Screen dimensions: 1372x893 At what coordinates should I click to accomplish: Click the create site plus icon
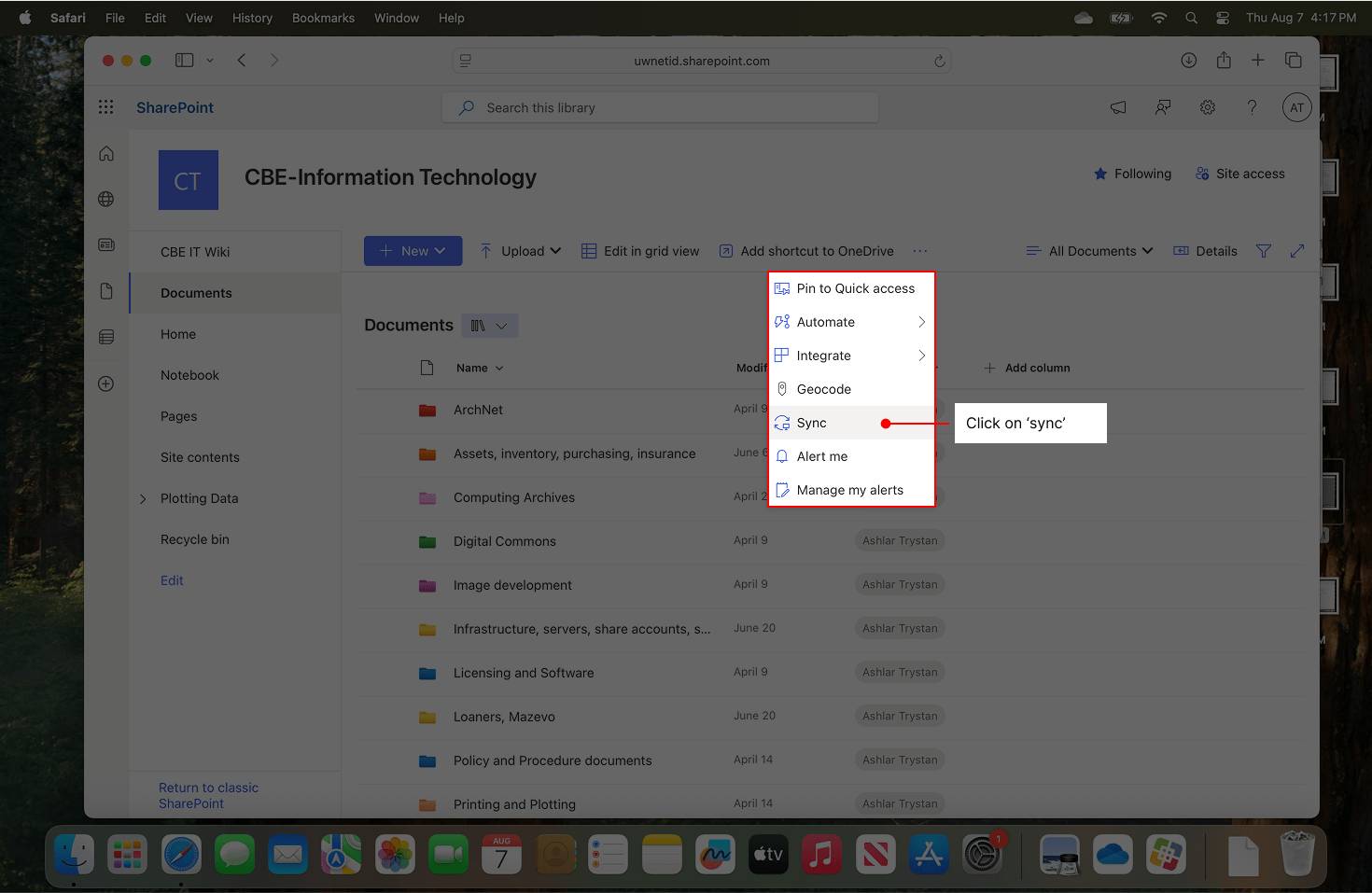click(x=105, y=384)
